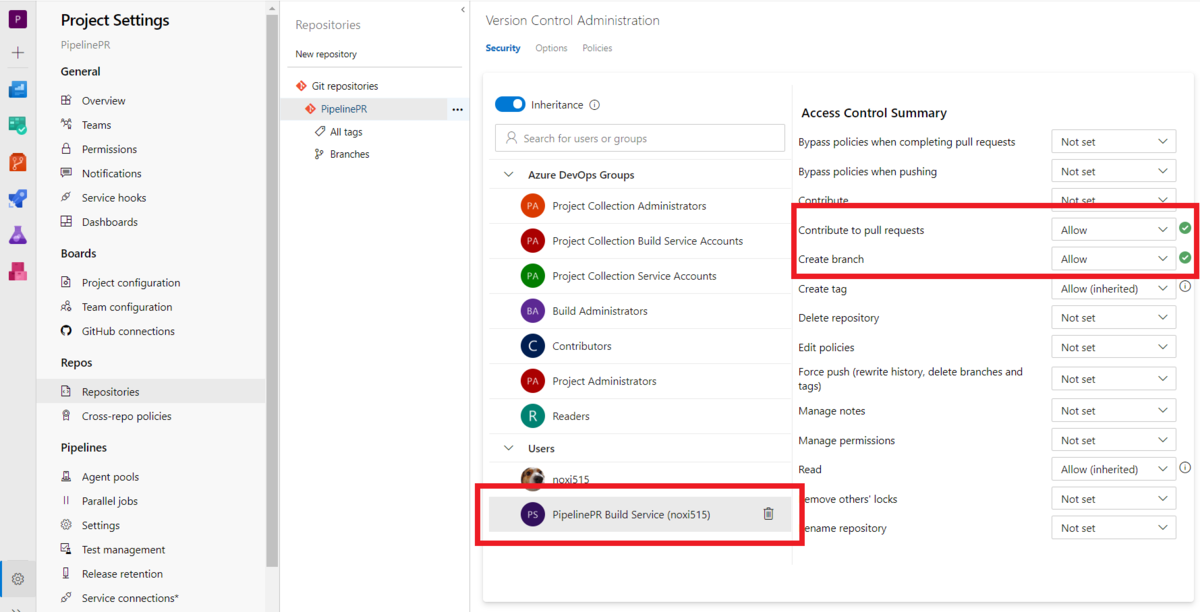Open Dashboards settings page
This screenshot has height=612, width=1200.
click(110, 222)
